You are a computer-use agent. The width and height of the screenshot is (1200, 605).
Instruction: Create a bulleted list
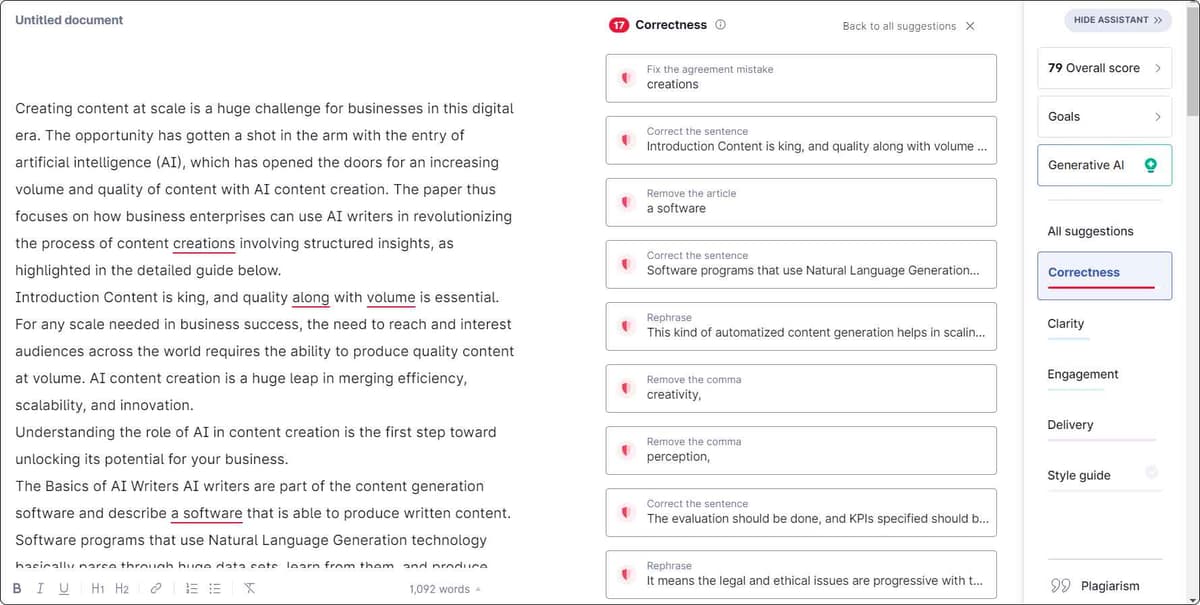click(214, 589)
